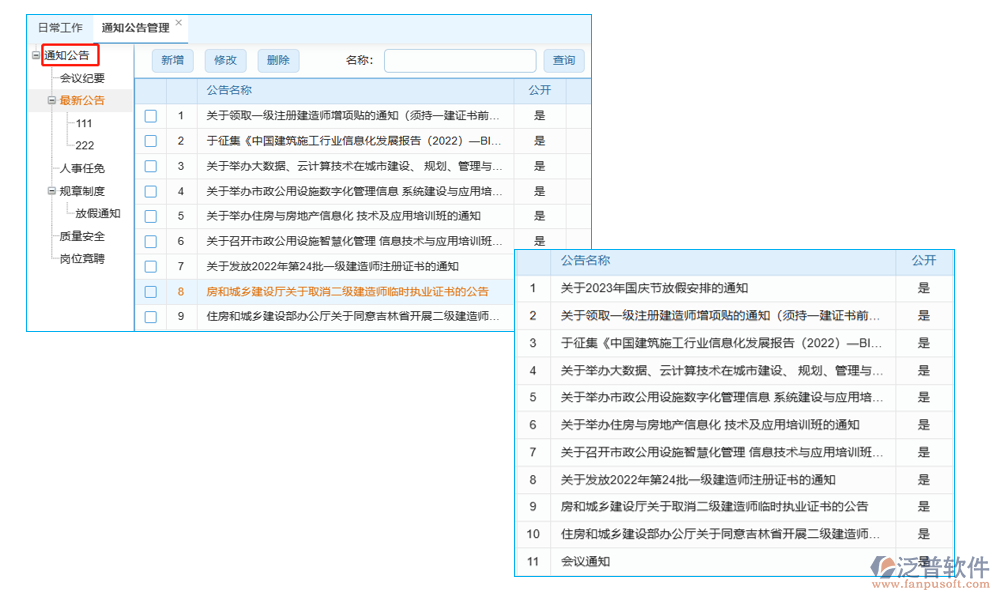Screen dimensions: 1000x600
Task: Click the 查询 search button
Action: pos(564,60)
